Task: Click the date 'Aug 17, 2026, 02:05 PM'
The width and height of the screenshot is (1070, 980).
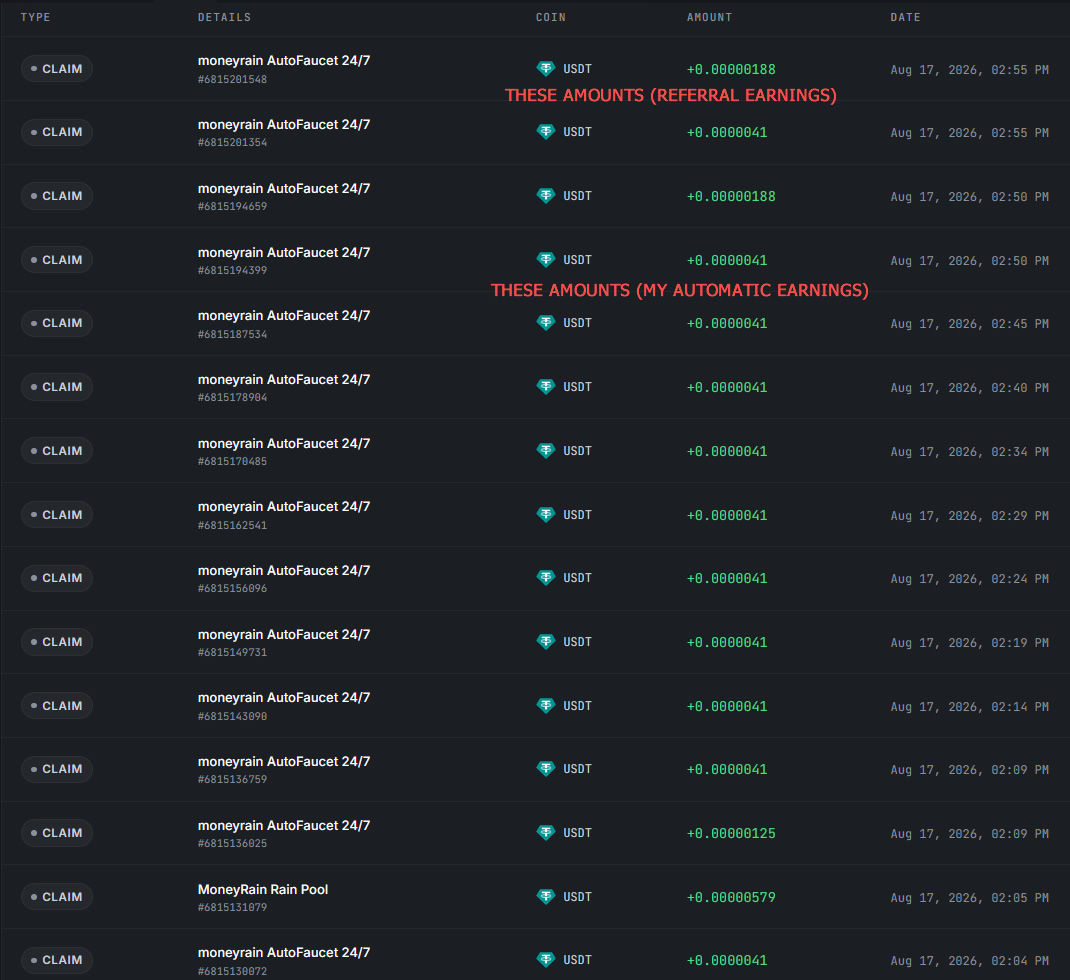Action: pyautogui.click(x=969, y=897)
